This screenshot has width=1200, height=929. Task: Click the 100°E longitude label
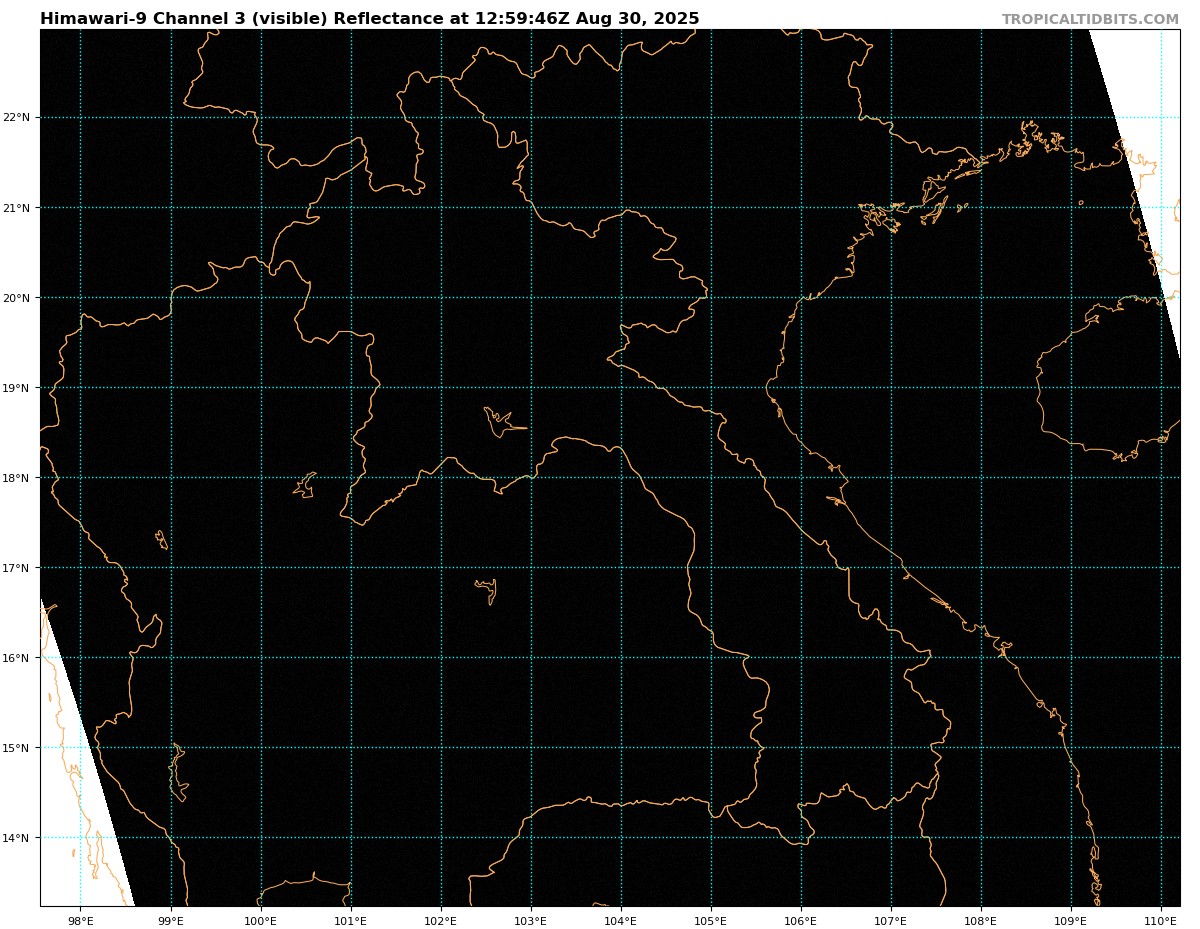(x=261, y=920)
